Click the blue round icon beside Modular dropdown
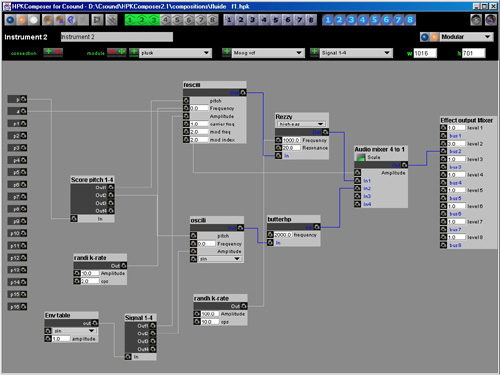The width and height of the screenshot is (500, 375). [x=425, y=37]
